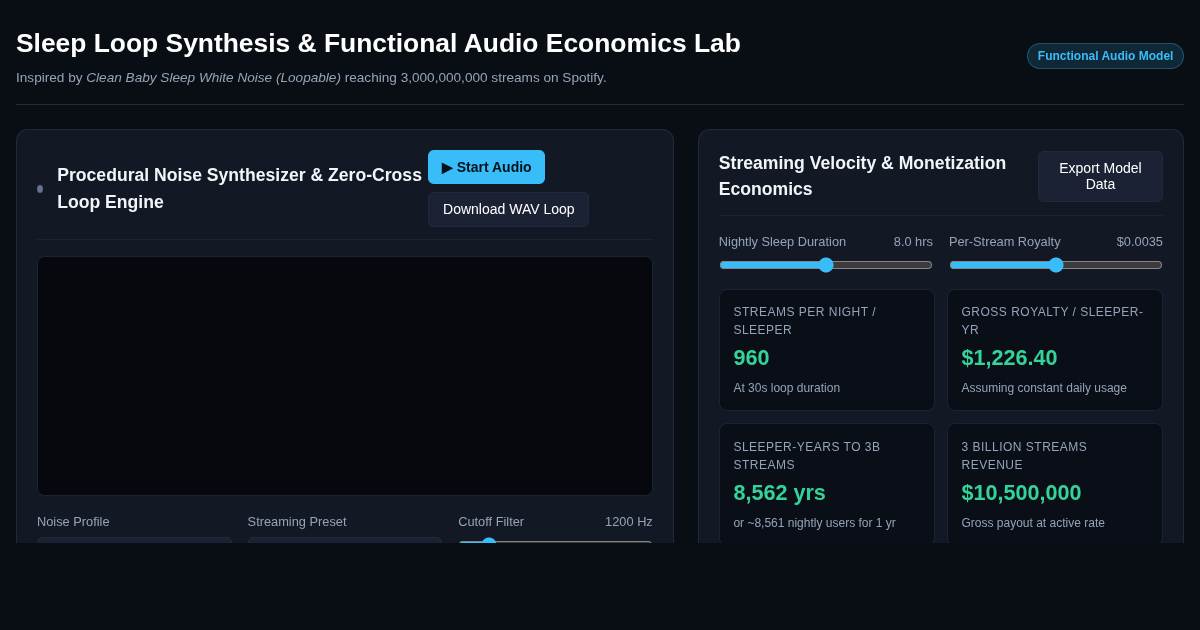Viewport: 1200px width, 630px height.
Task: Click the 8.0 hrs duration readout
Action: tap(913, 241)
